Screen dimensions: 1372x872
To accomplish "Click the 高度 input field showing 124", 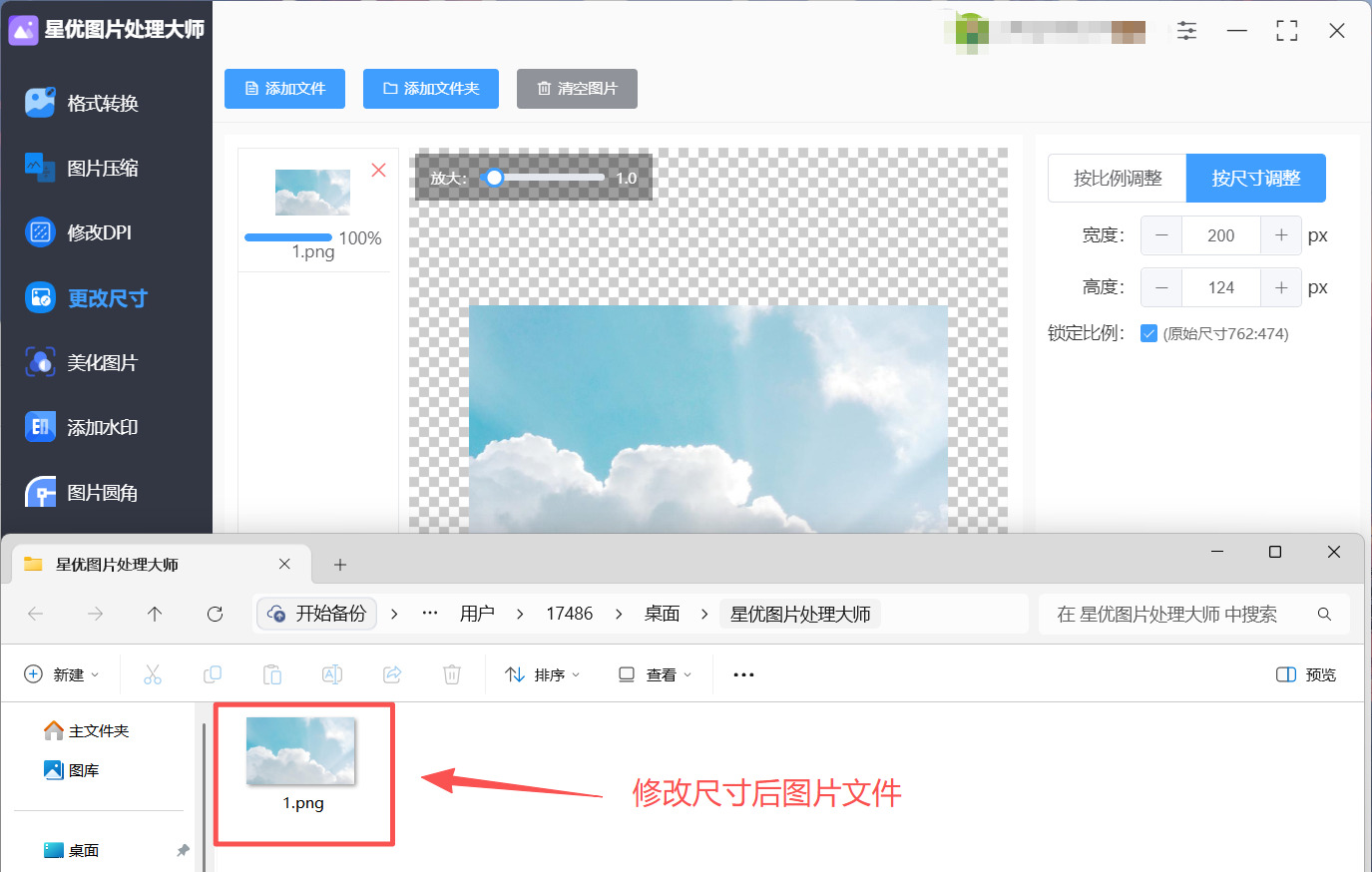I will click(x=1221, y=287).
